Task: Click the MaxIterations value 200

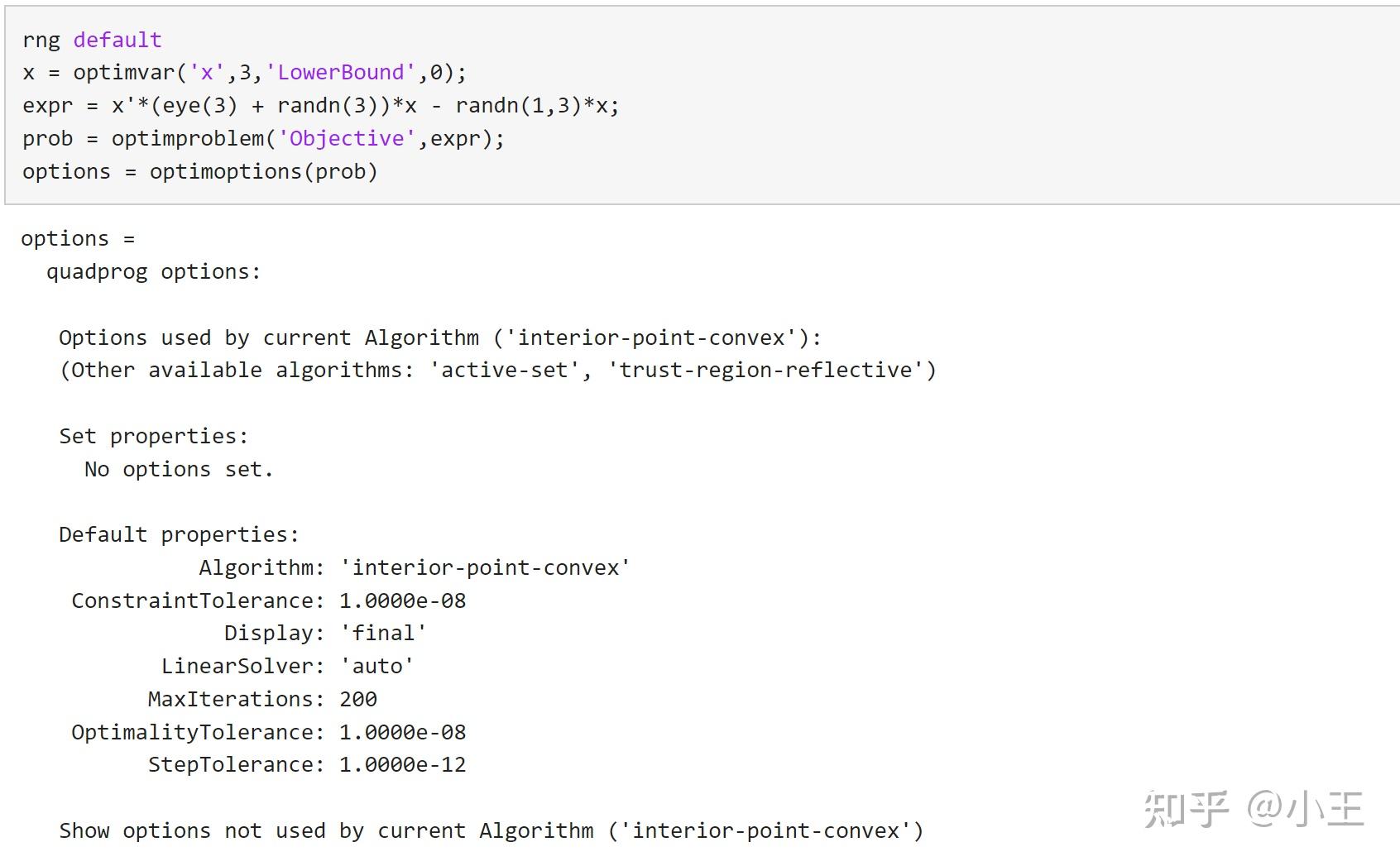Action: point(358,699)
